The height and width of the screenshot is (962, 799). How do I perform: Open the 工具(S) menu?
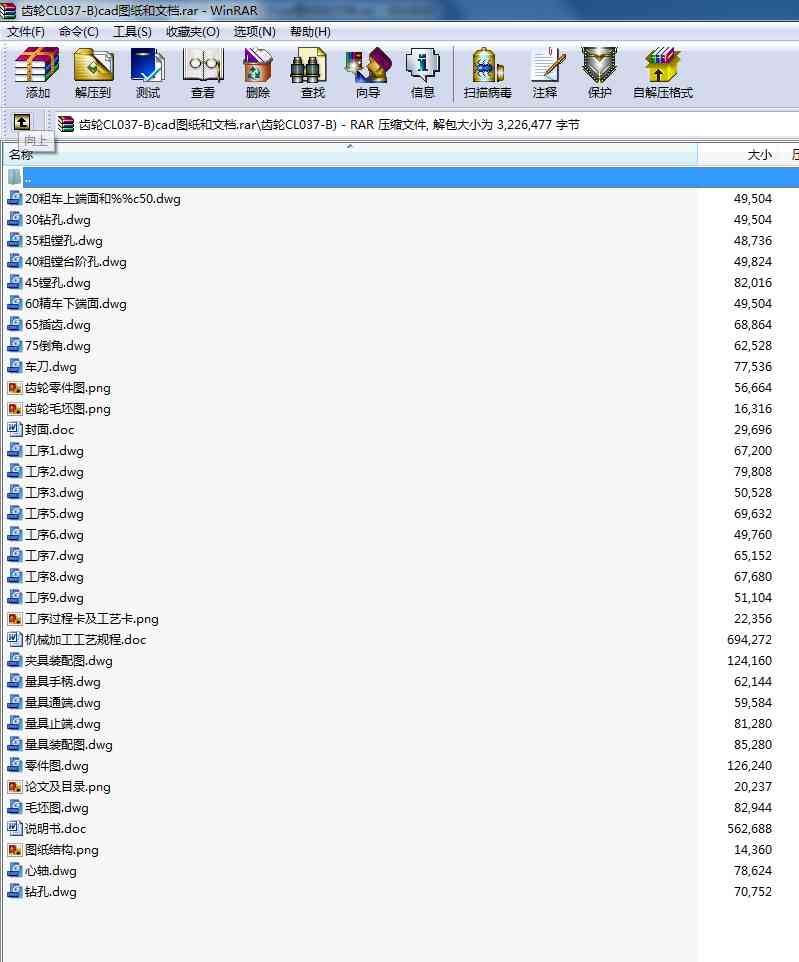132,32
